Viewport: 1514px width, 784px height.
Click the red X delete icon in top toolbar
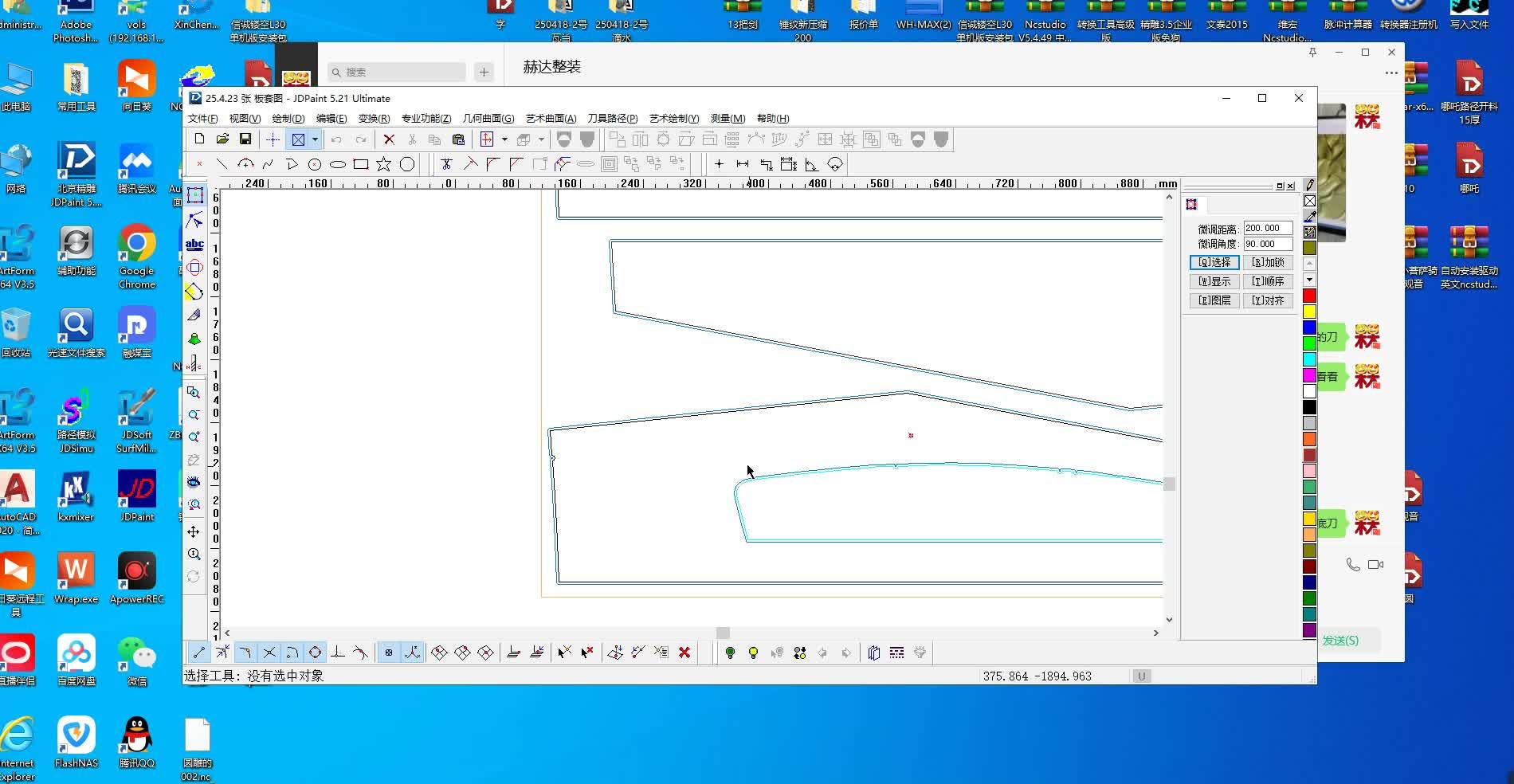[x=389, y=139]
